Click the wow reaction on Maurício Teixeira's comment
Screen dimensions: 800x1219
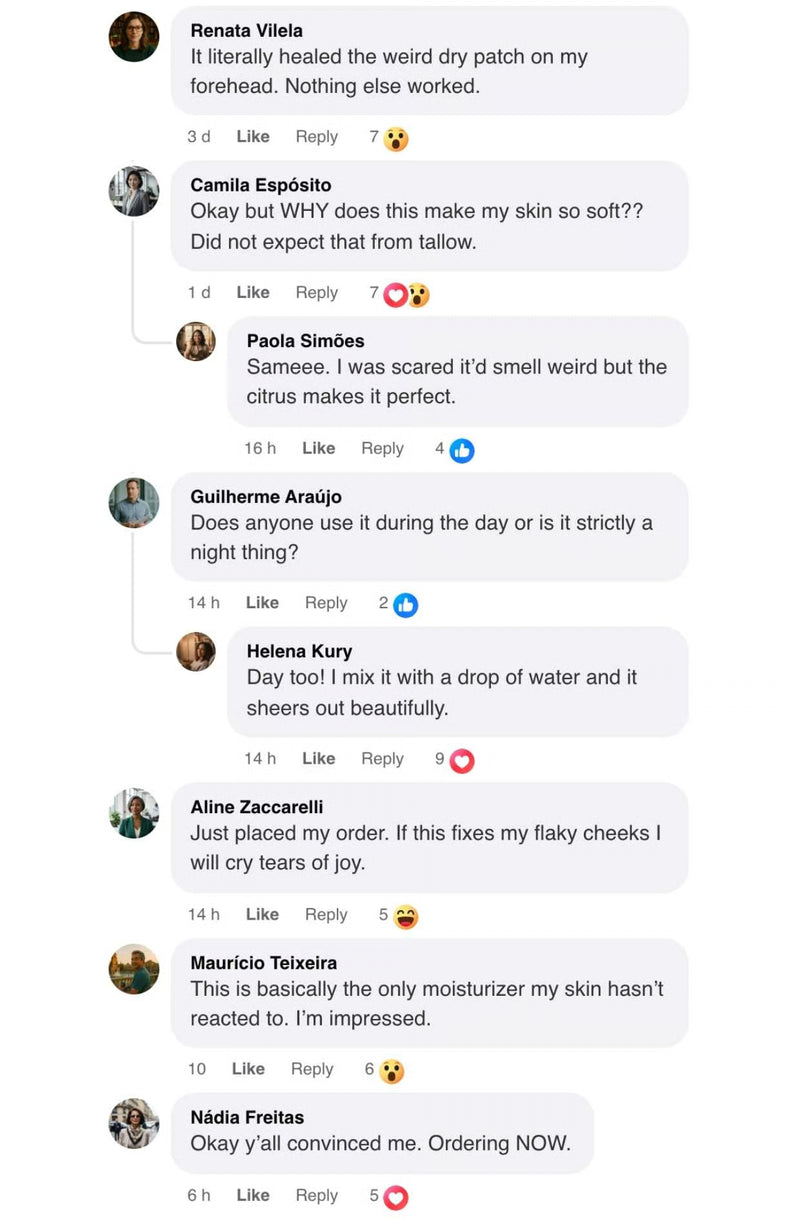[392, 1071]
